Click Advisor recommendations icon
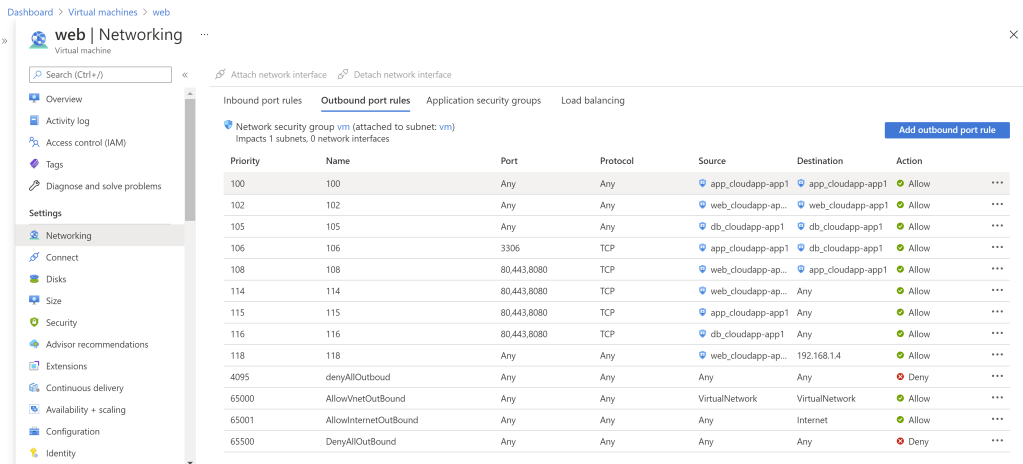Screen dimensions: 1023x464 coord(34,345)
